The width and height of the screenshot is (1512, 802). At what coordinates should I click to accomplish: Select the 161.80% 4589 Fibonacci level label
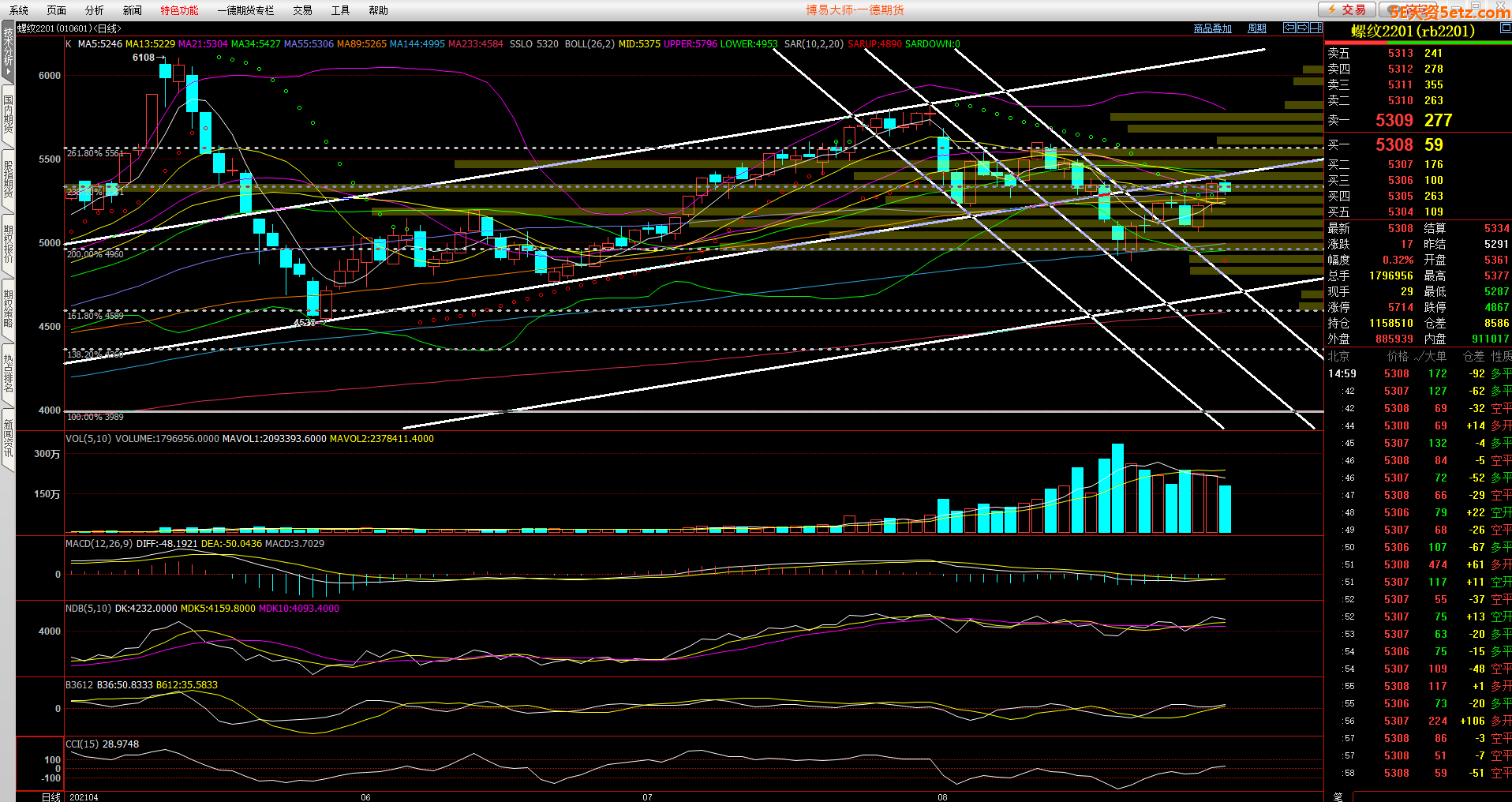(x=95, y=316)
